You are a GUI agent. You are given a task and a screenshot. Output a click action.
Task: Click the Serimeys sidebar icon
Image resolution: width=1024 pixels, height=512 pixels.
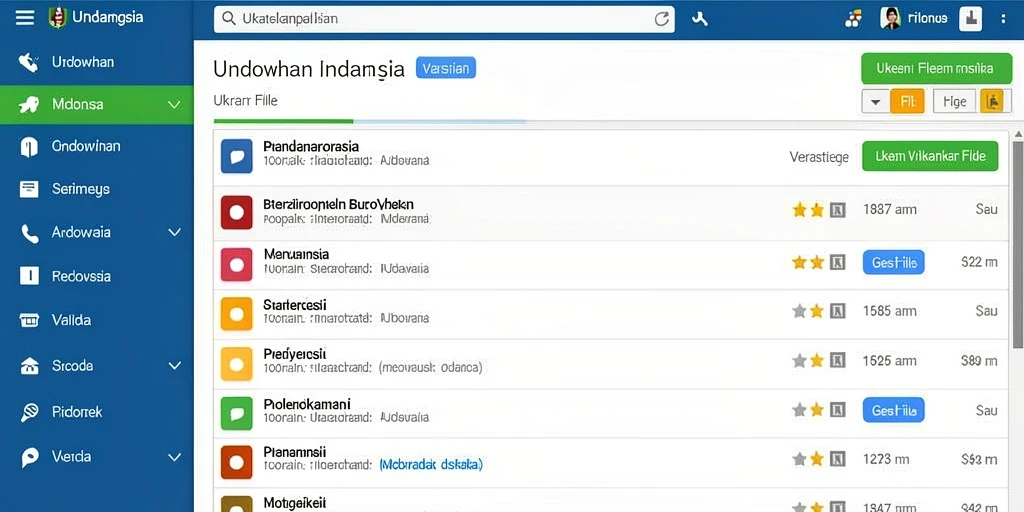[x=29, y=189]
